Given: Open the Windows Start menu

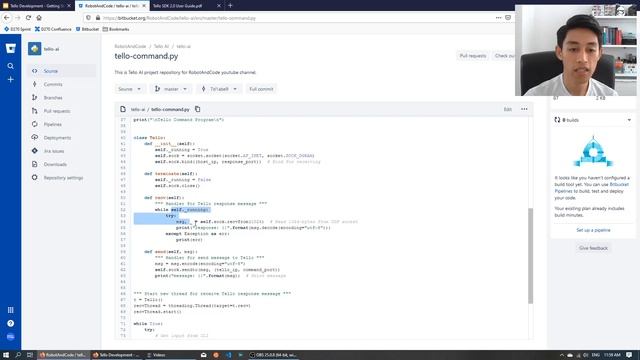Looking at the screenshot, I should pyautogui.click(x=6, y=355).
